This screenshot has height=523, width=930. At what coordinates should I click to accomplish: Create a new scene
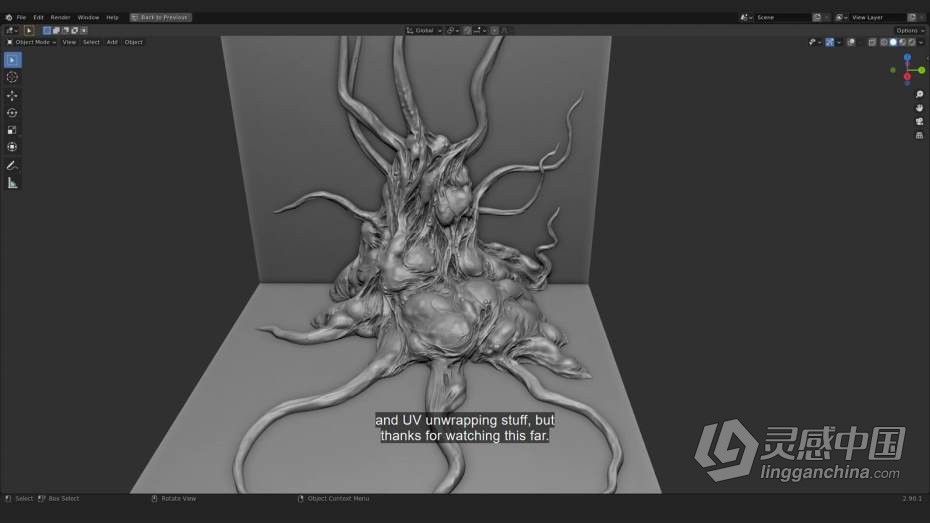(817, 17)
